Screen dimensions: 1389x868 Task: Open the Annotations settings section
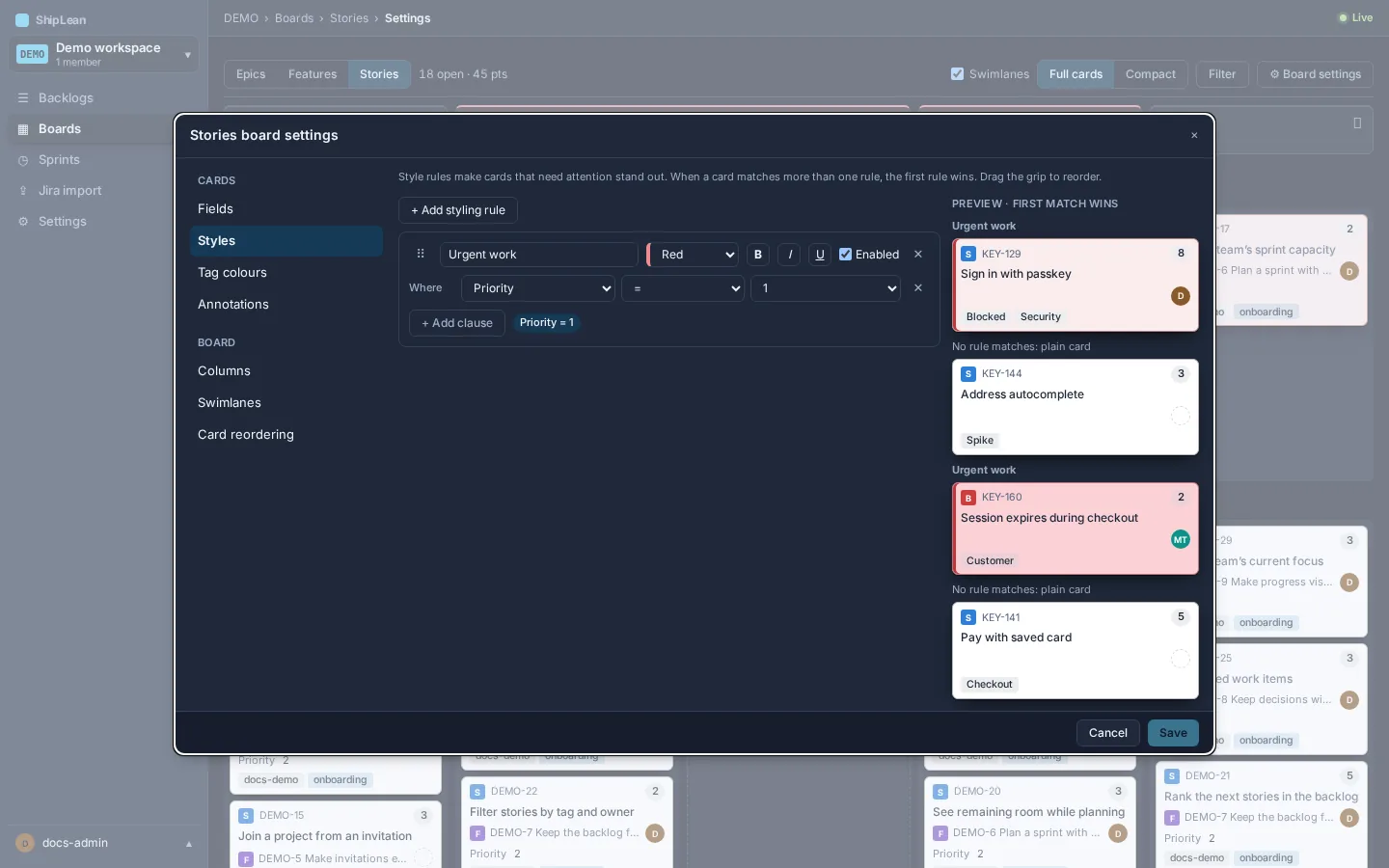286,305
